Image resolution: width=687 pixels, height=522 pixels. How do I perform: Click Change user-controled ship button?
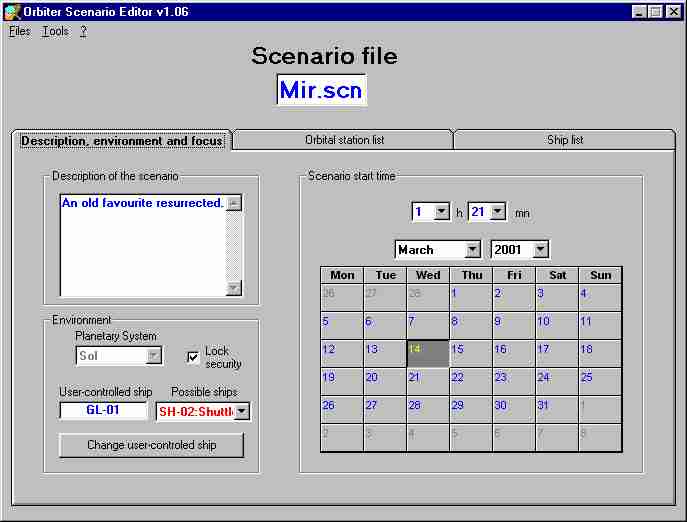151,445
